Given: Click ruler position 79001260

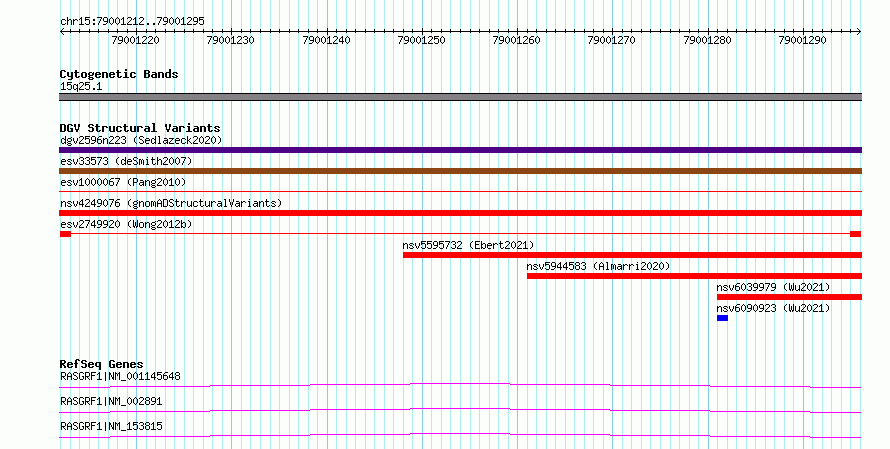Looking at the screenshot, I should pyautogui.click(x=517, y=40).
